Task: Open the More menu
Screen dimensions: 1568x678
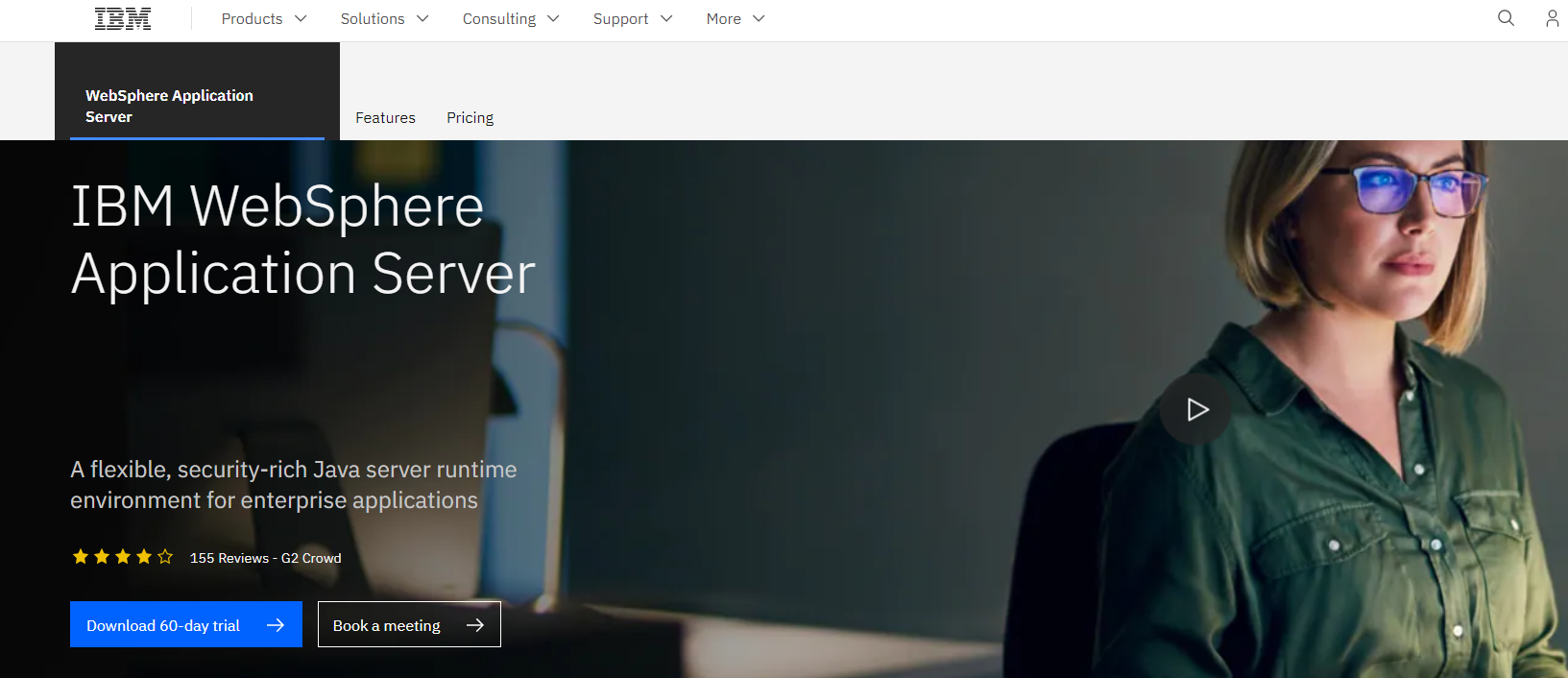Action: pos(736,19)
